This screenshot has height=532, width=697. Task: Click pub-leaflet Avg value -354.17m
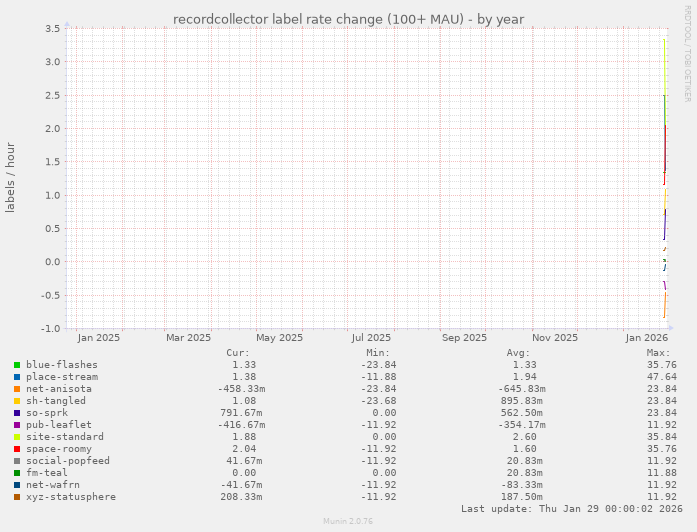click(x=522, y=425)
